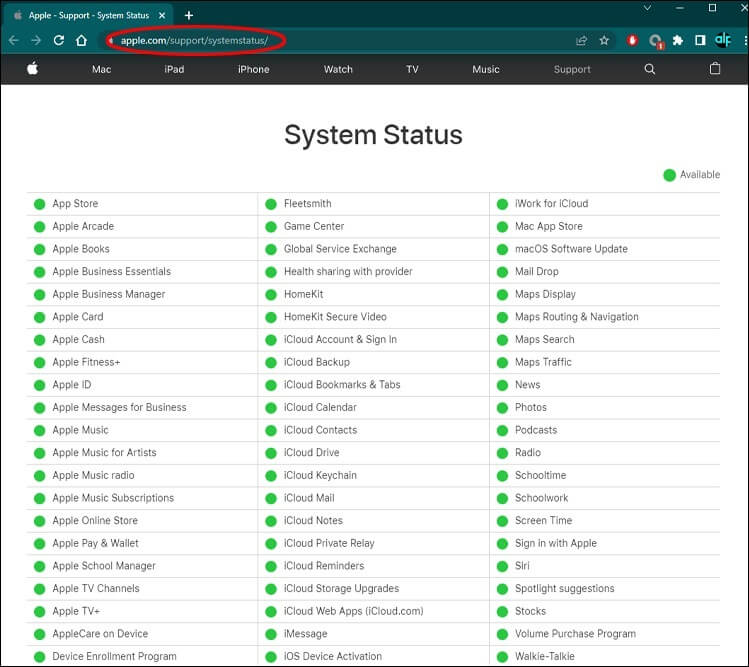This screenshot has width=749, height=667.
Task: Click the extension icon with red badge
Action: pos(656,42)
